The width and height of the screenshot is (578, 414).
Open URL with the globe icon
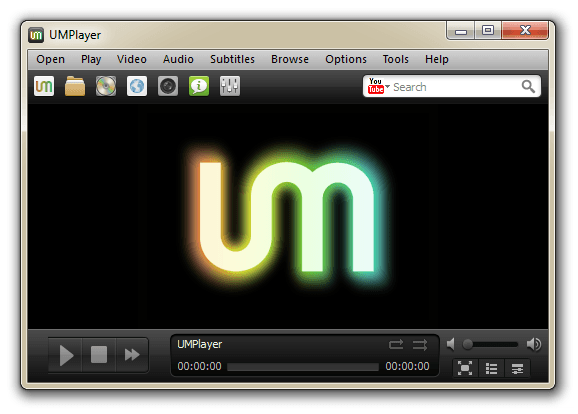click(x=137, y=86)
